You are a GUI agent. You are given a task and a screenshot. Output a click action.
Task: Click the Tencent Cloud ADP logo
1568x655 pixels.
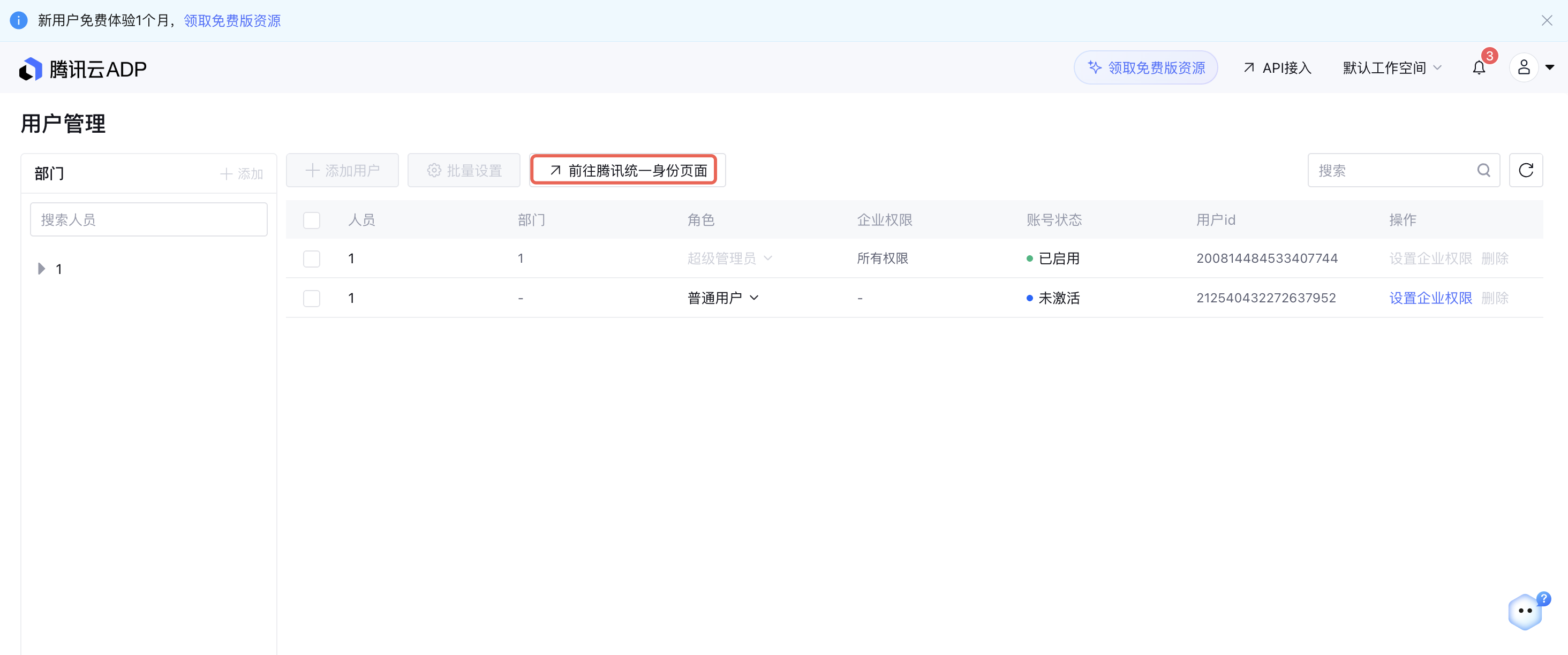point(83,68)
